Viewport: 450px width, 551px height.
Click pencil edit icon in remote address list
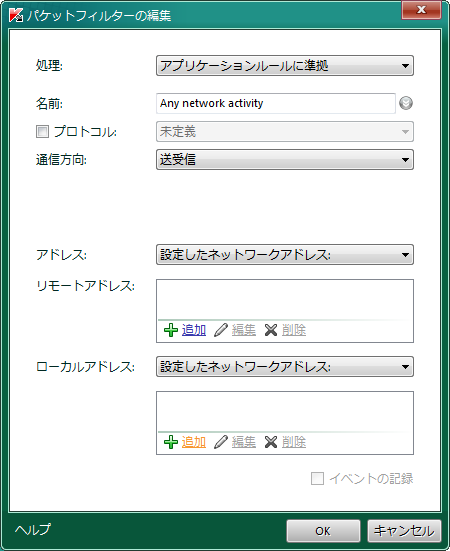pyautogui.click(x=221, y=330)
